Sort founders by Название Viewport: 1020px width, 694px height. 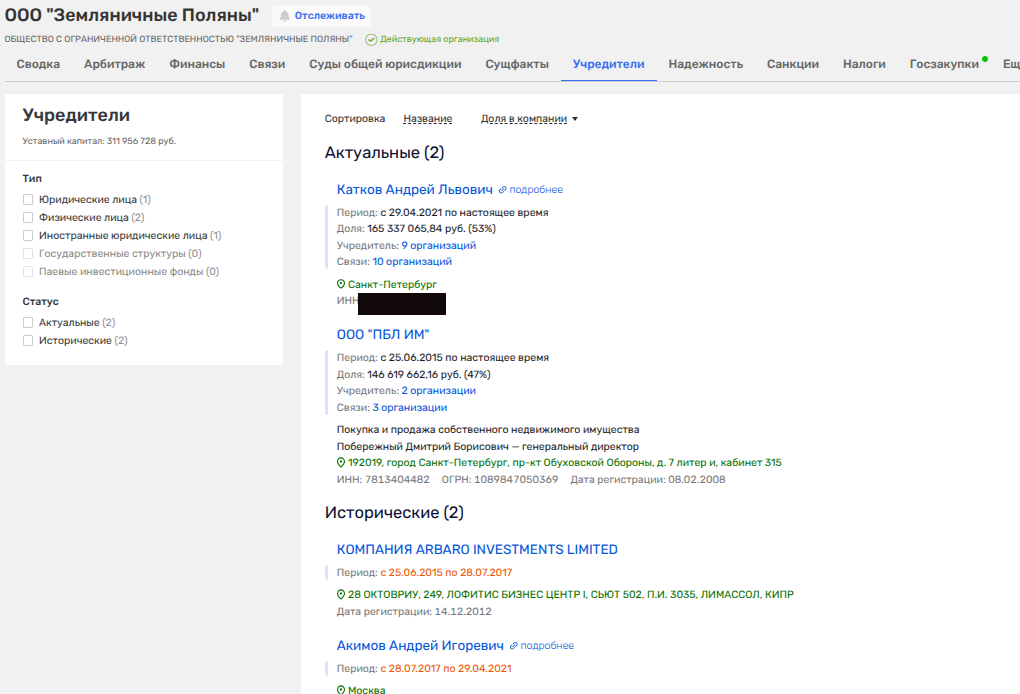(x=427, y=119)
